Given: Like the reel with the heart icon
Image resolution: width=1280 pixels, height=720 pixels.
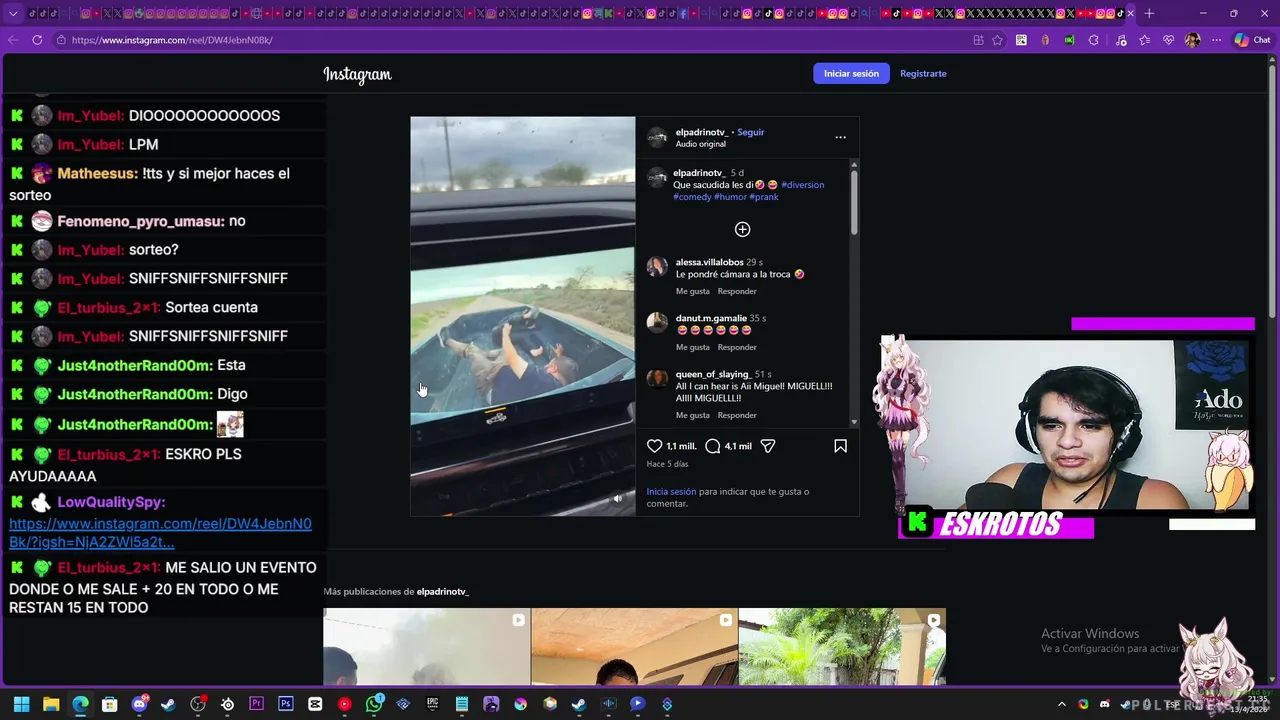Looking at the screenshot, I should click(x=655, y=446).
